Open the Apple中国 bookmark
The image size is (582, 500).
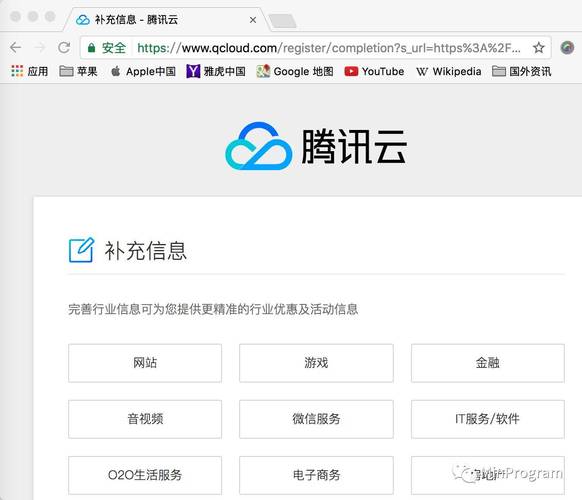pos(143,71)
